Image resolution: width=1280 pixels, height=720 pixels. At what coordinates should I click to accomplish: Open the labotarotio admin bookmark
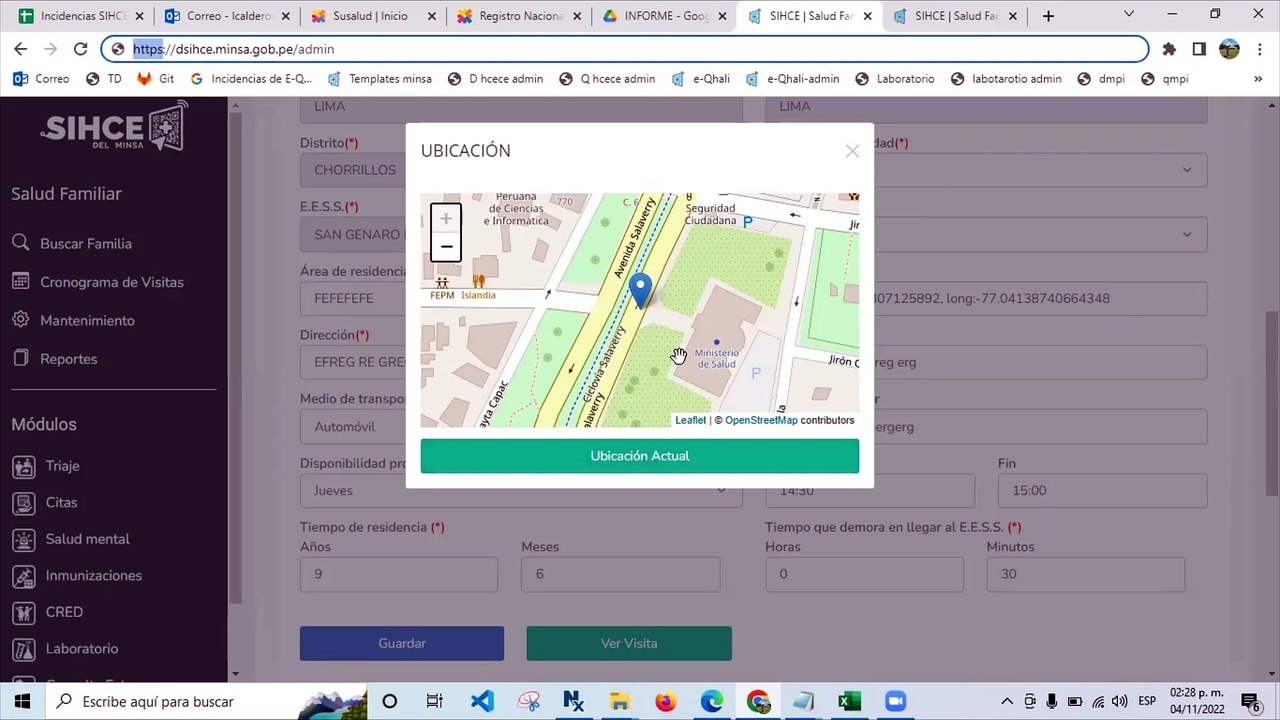[1006, 79]
